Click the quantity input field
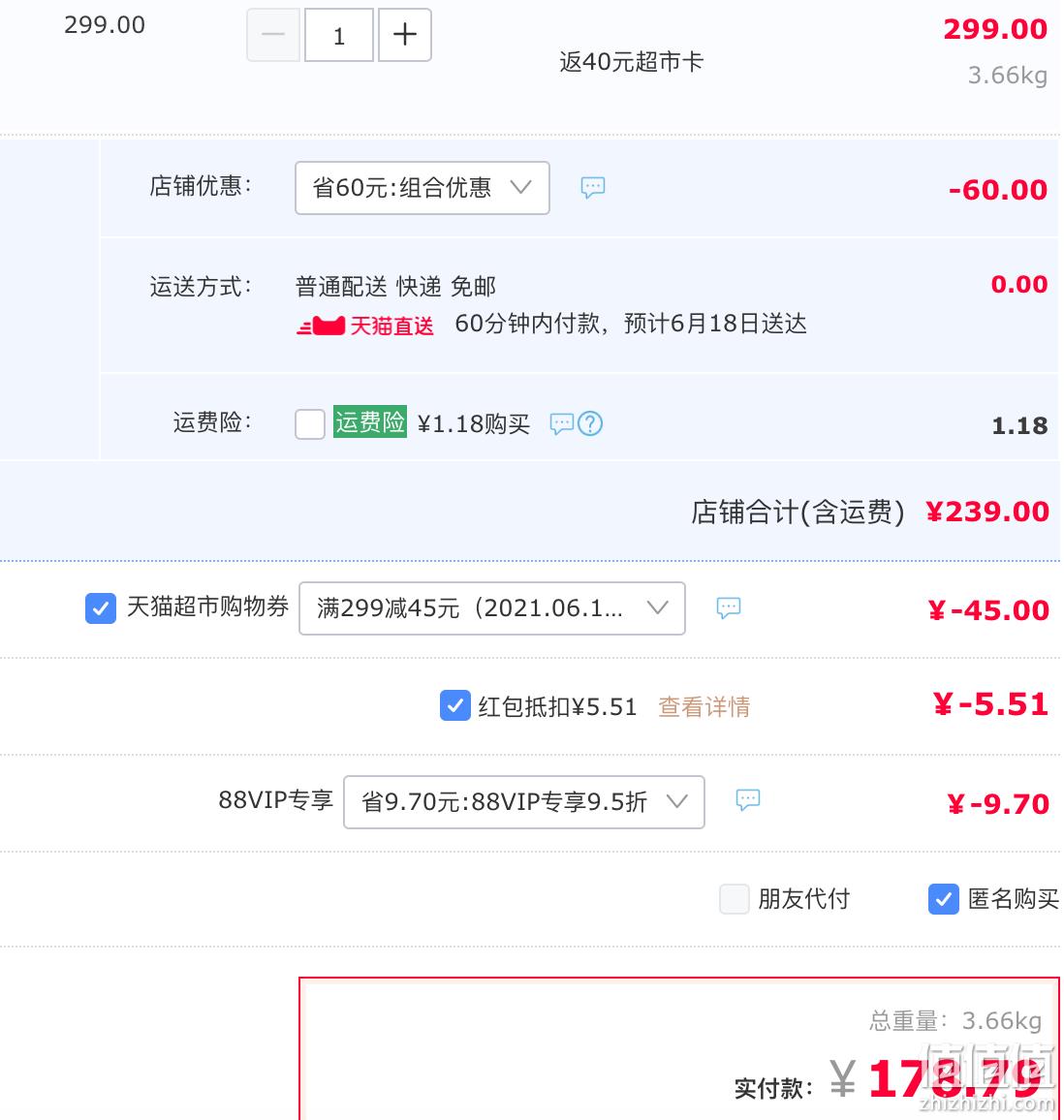This screenshot has height=1120, width=1064. pyautogui.click(x=339, y=34)
